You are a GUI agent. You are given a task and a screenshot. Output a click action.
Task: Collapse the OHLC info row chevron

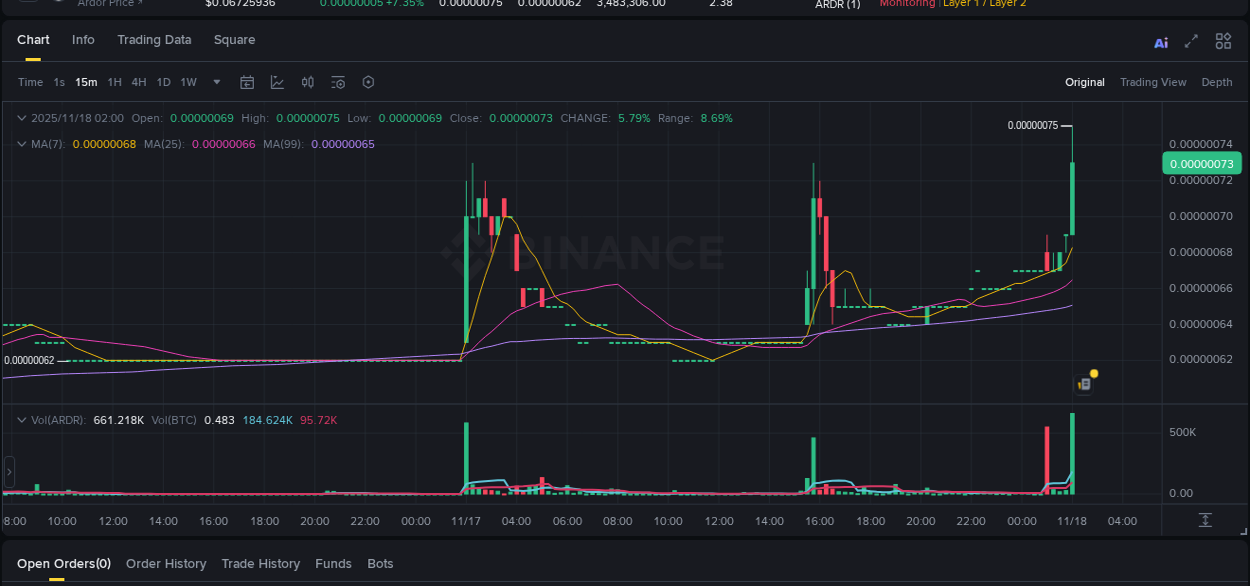(21, 117)
